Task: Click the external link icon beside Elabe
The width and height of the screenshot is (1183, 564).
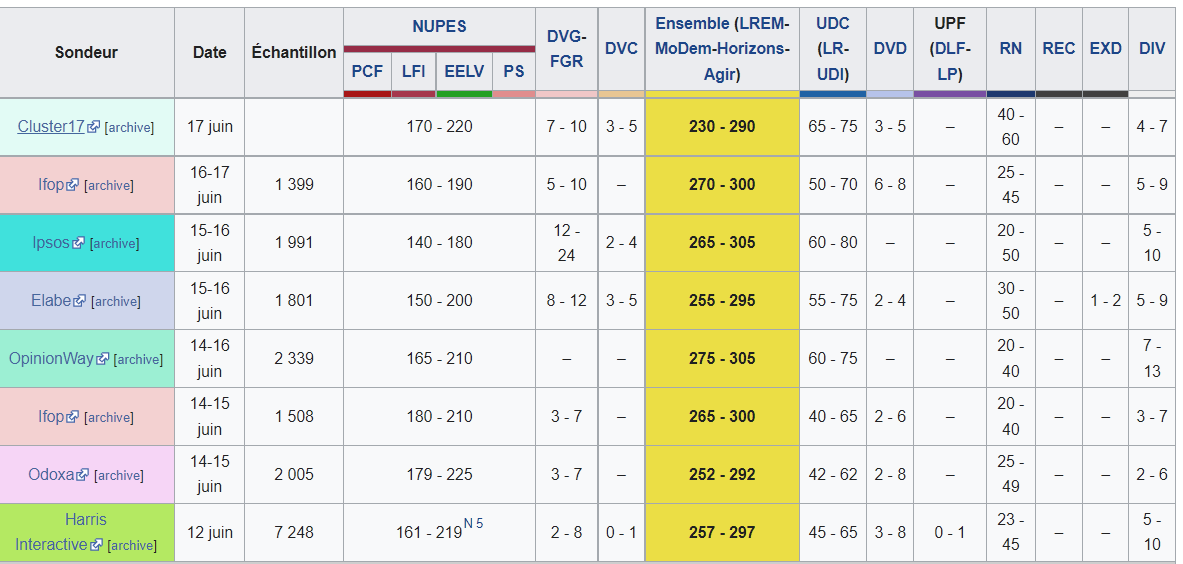Action: point(82,301)
